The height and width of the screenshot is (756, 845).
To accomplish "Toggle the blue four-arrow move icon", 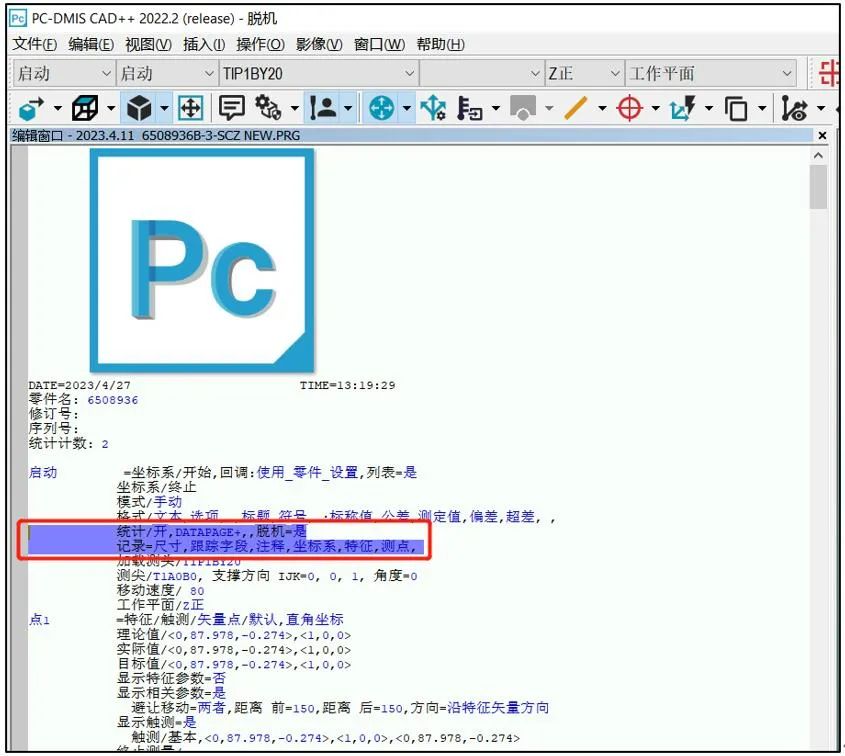I will [382, 108].
